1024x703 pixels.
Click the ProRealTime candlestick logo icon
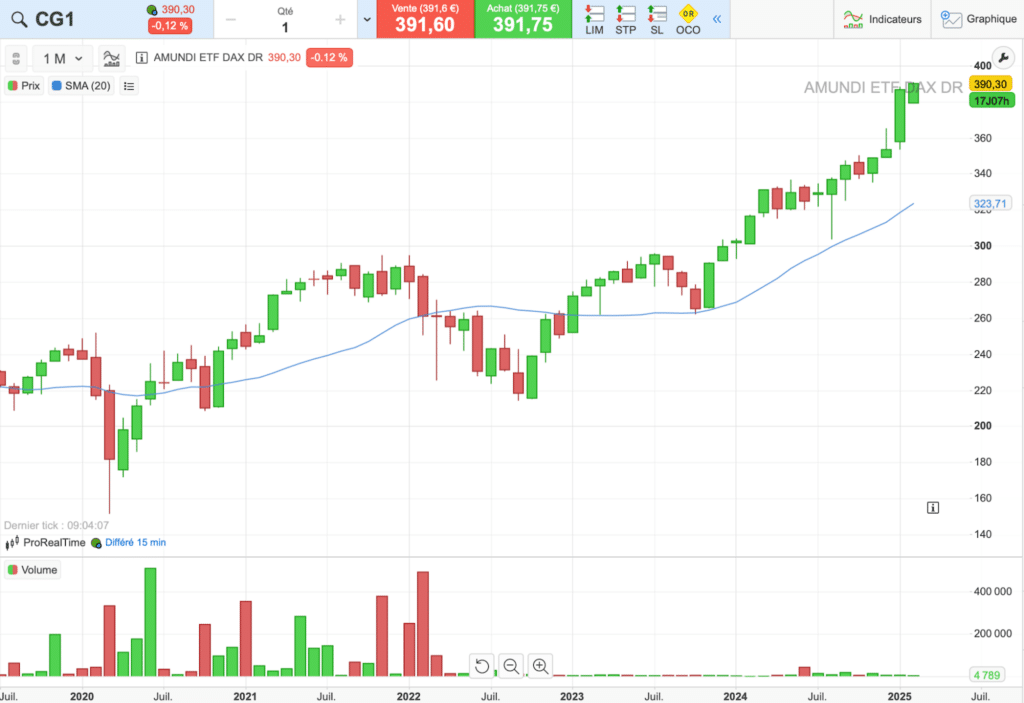(12, 543)
